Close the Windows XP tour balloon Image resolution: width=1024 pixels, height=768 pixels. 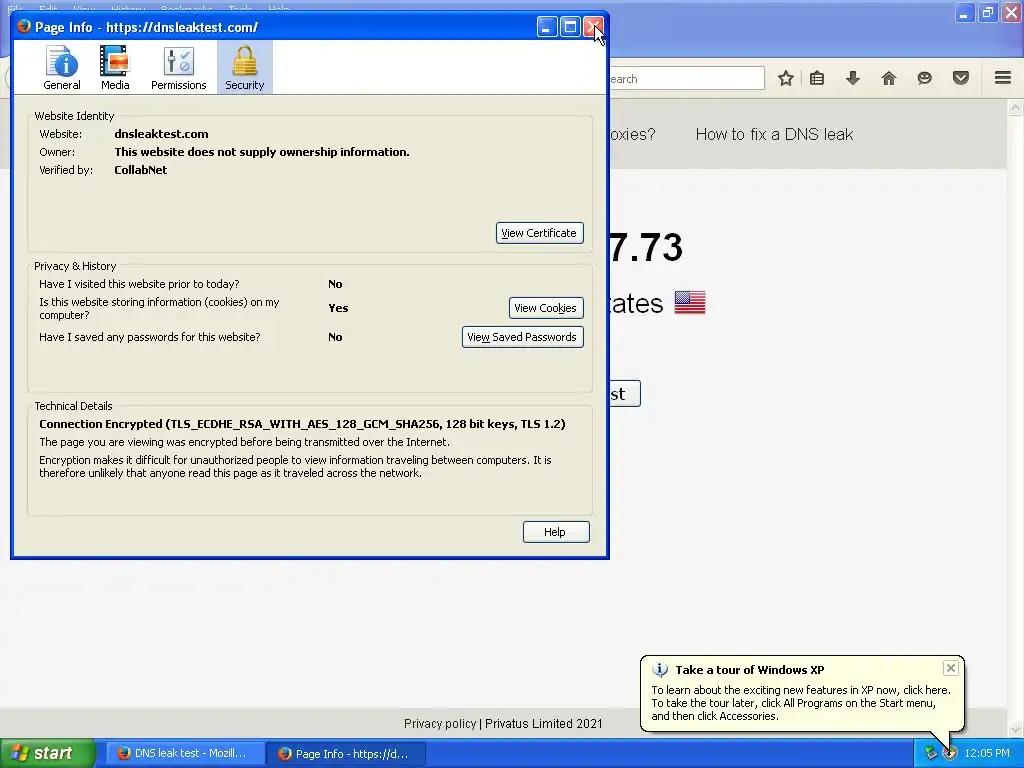951,668
